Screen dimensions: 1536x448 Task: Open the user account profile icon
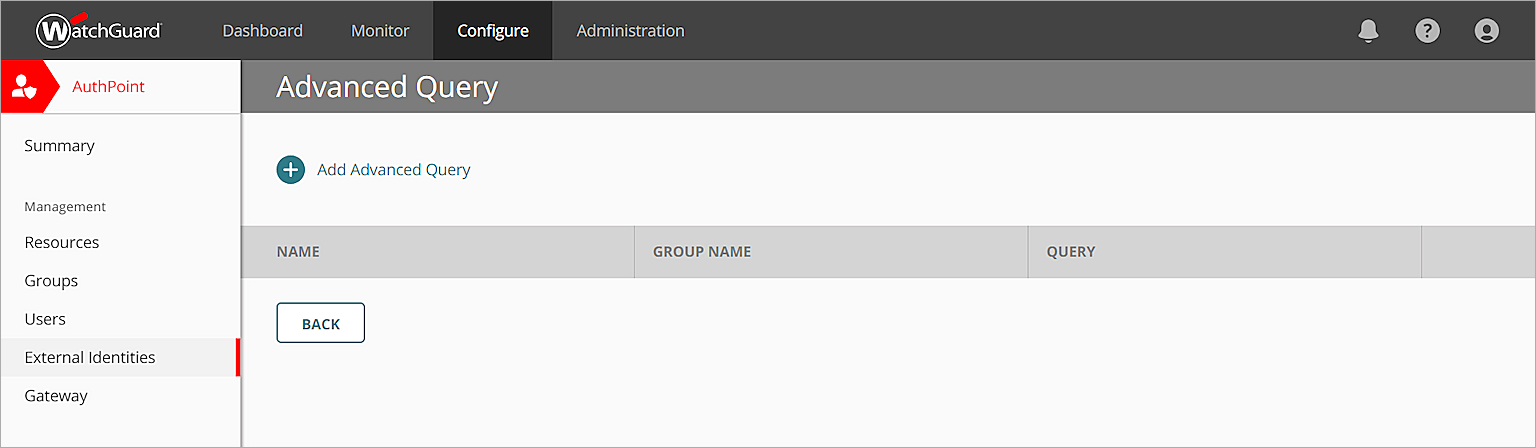pyautogui.click(x=1486, y=31)
